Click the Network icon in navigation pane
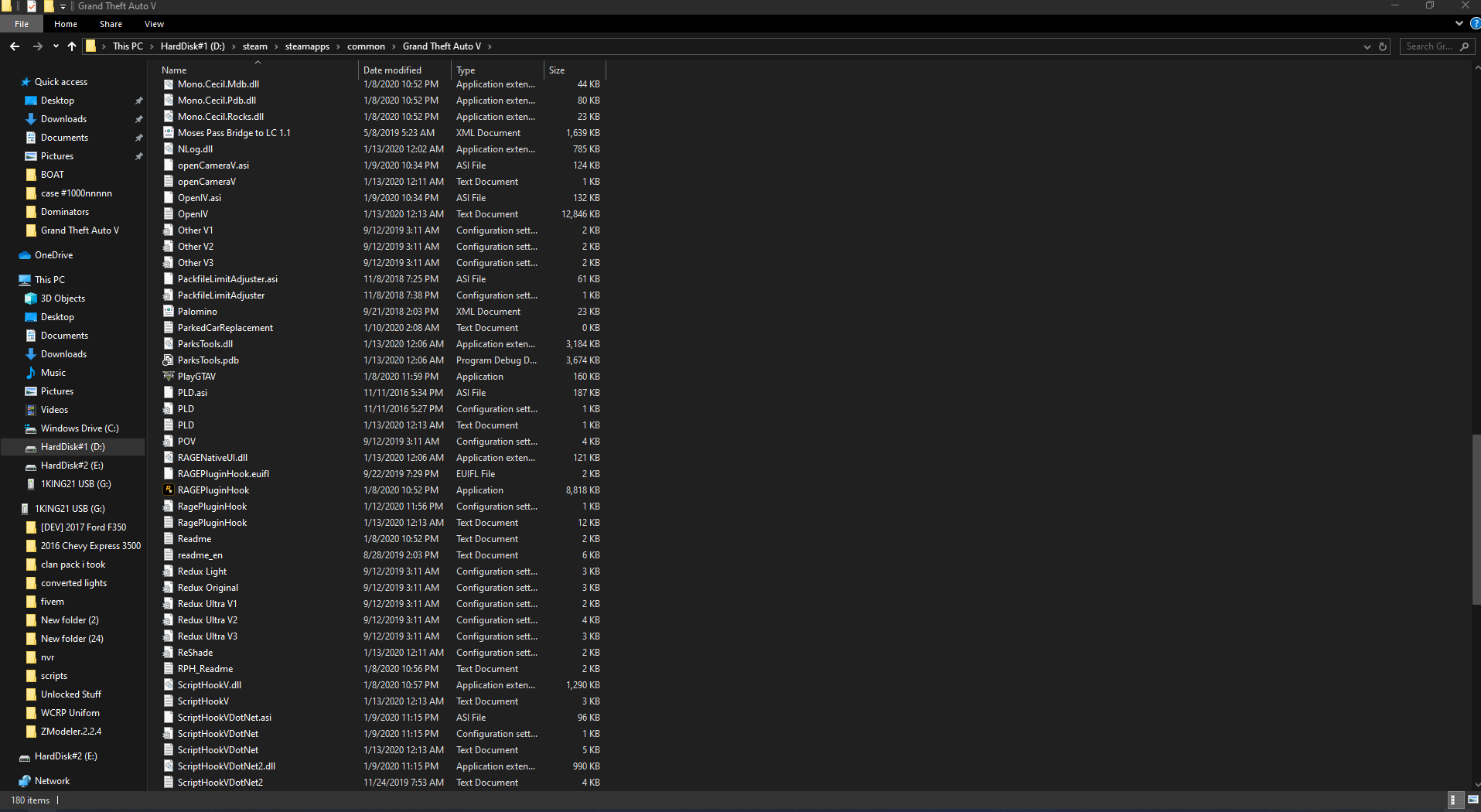 click(x=25, y=781)
